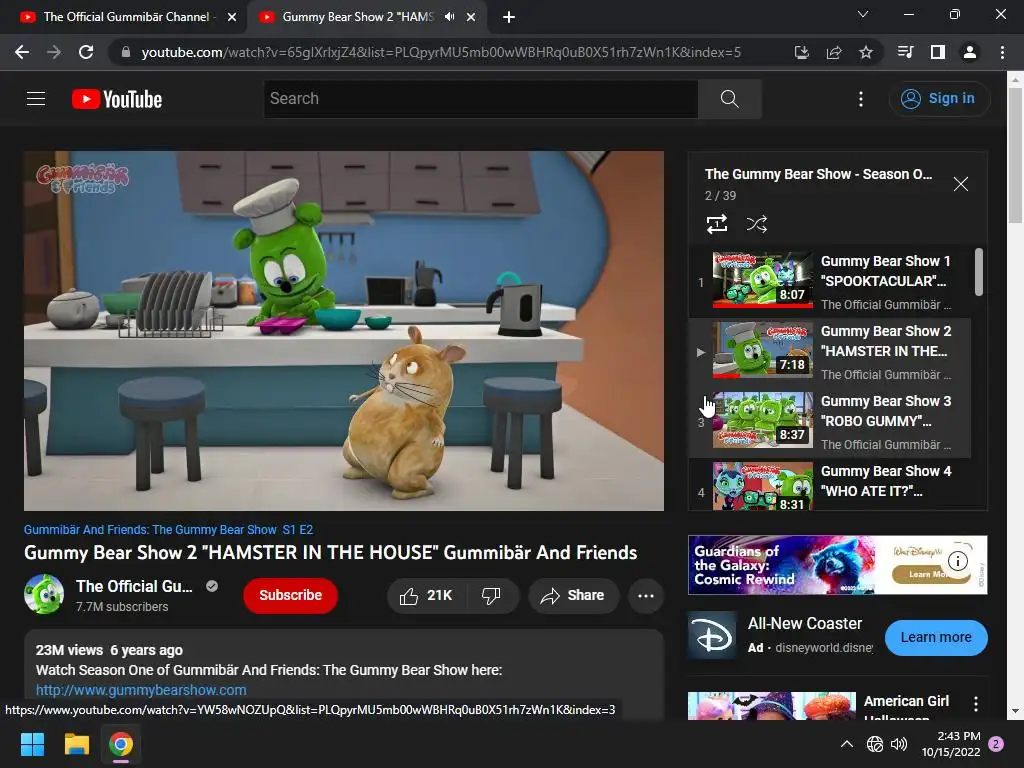The height and width of the screenshot is (768, 1024).
Task: View site information lock icon
Action: pos(125,52)
